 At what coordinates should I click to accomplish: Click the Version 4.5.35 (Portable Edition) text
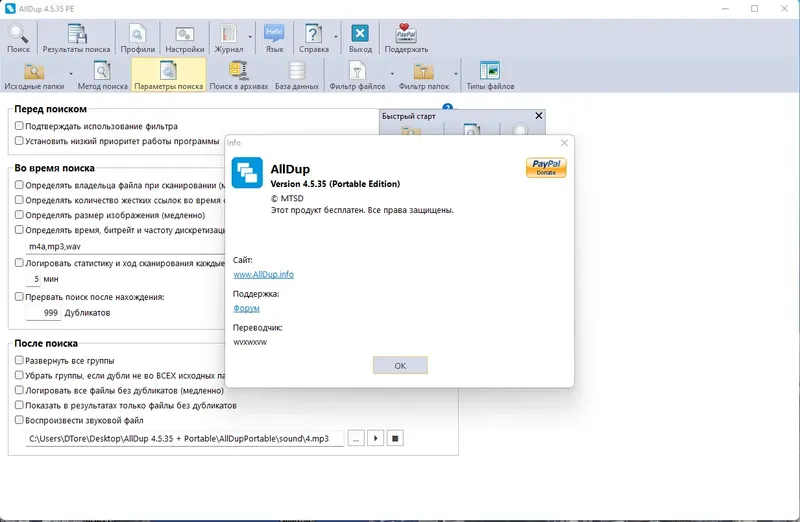[335, 184]
